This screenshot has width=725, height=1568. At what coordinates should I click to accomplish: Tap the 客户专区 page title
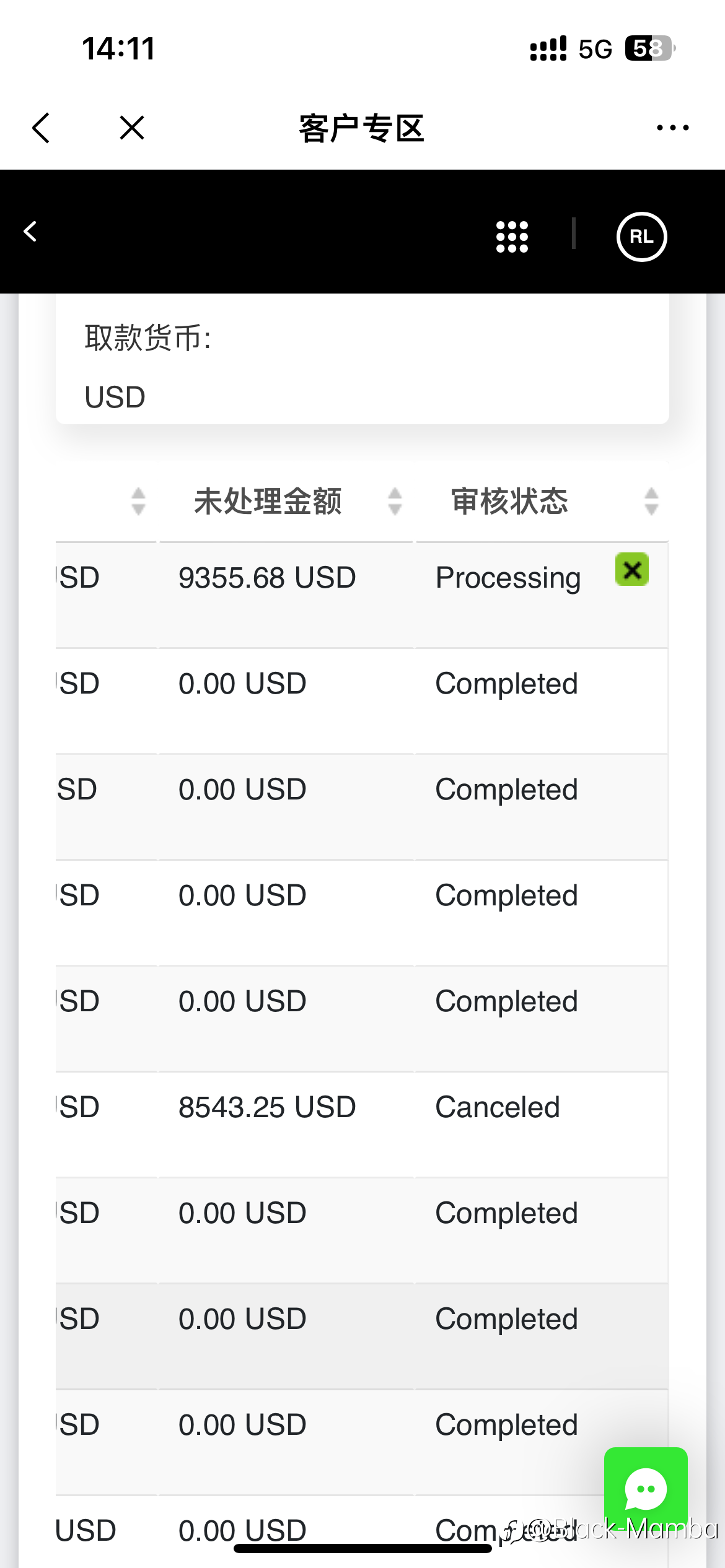click(362, 128)
